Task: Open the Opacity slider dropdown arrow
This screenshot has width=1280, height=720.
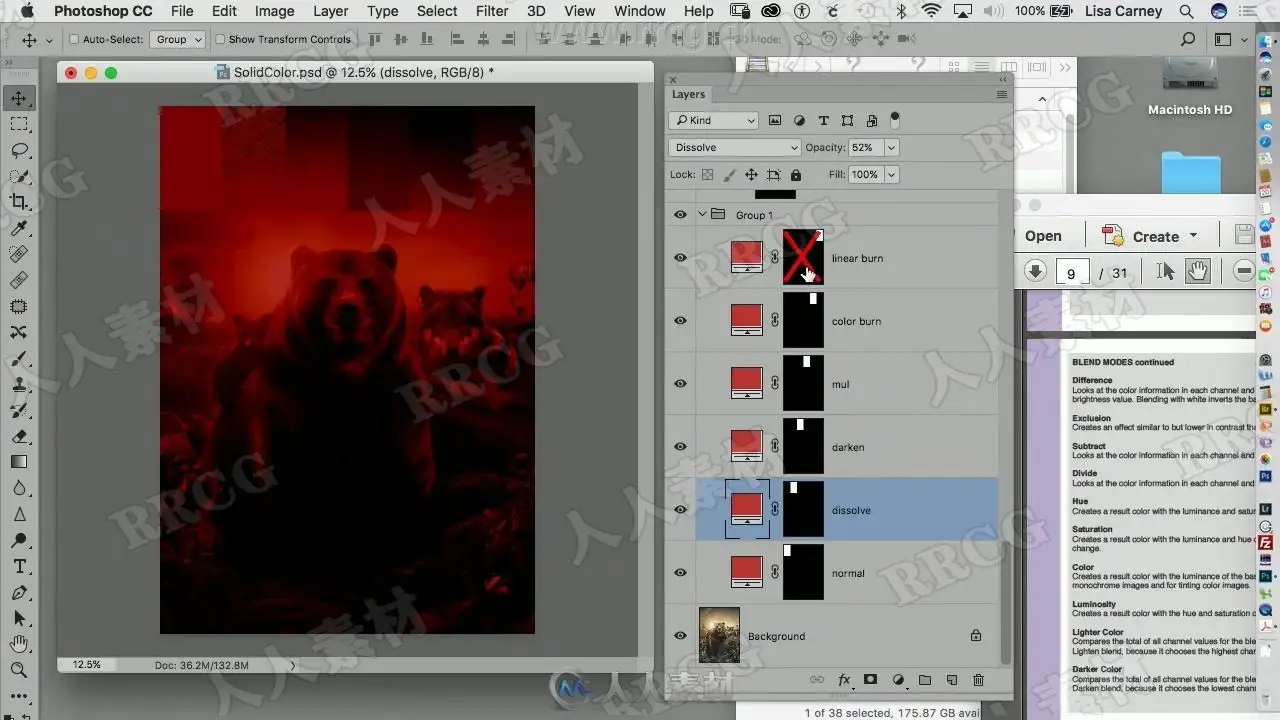Action: coord(891,147)
